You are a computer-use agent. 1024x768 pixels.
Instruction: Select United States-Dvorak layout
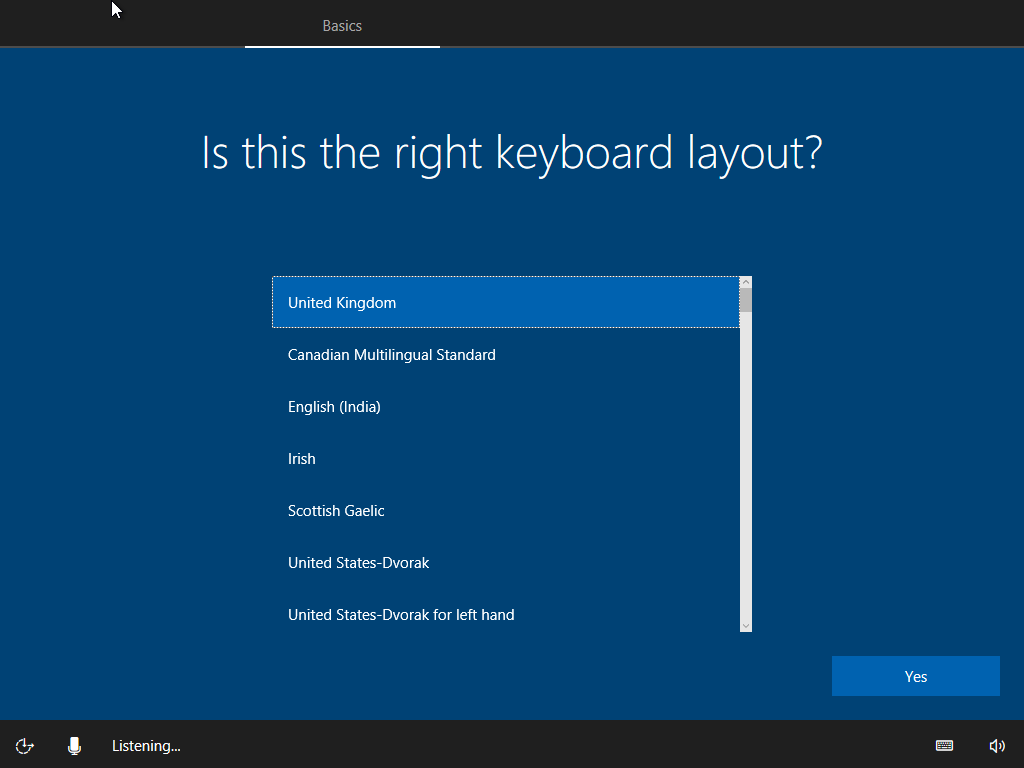point(506,562)
